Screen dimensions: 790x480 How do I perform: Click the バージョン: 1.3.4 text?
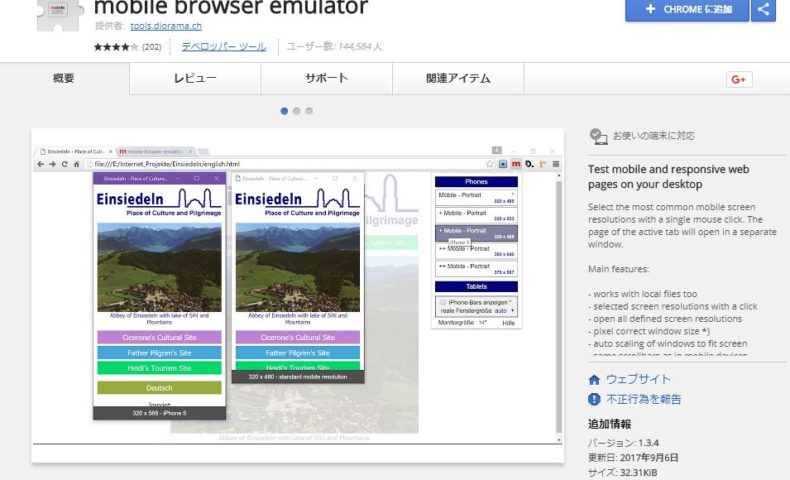tap(623, 443)
